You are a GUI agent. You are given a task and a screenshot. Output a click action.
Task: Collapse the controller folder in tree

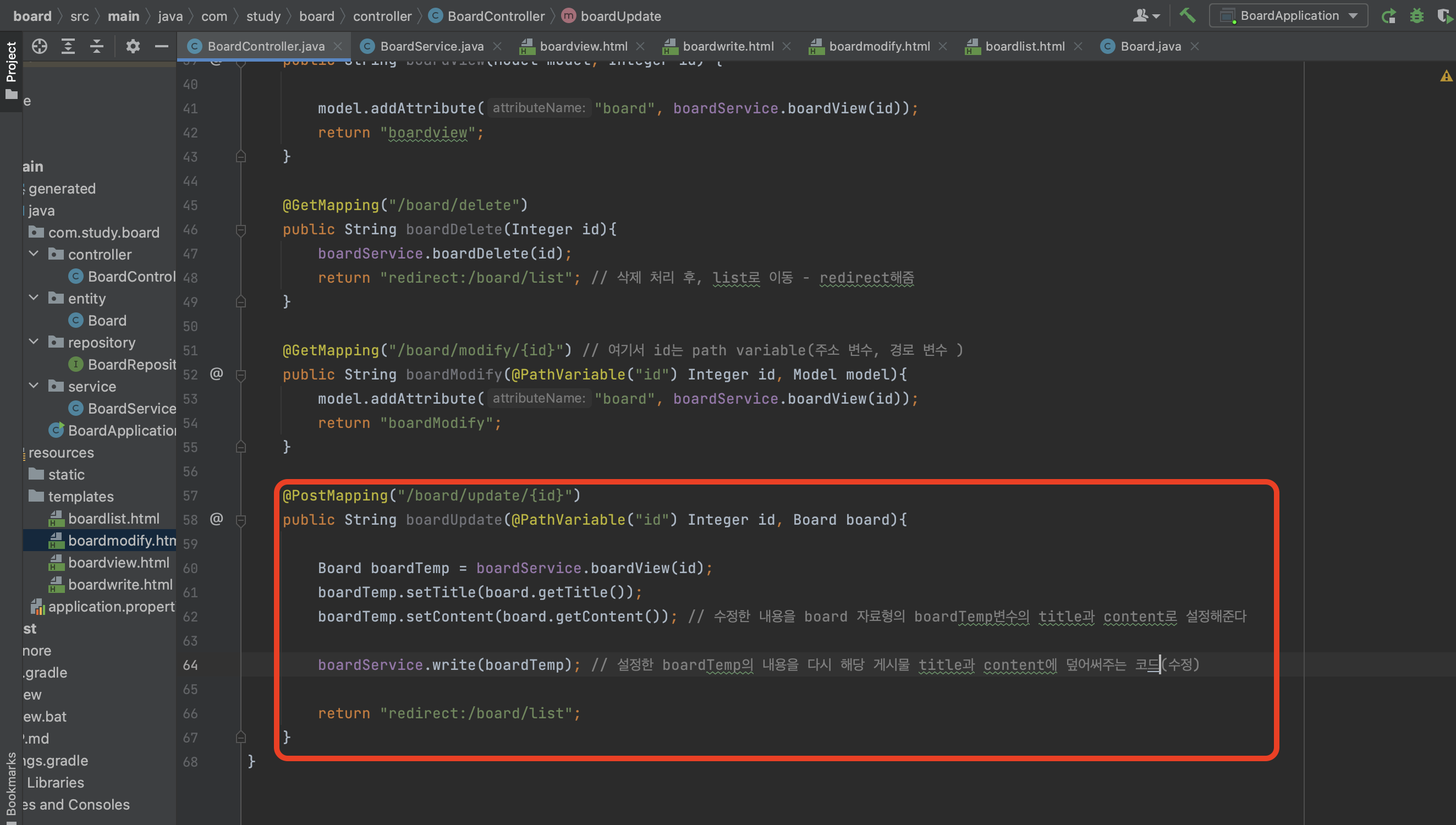(x=34, y=254)
